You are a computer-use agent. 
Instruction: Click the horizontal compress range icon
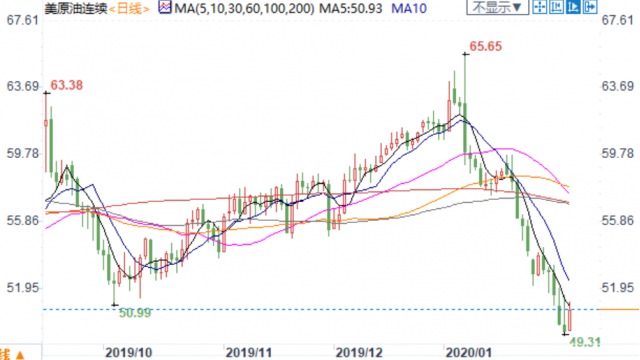pyautogui.click(x=556, y=7)
